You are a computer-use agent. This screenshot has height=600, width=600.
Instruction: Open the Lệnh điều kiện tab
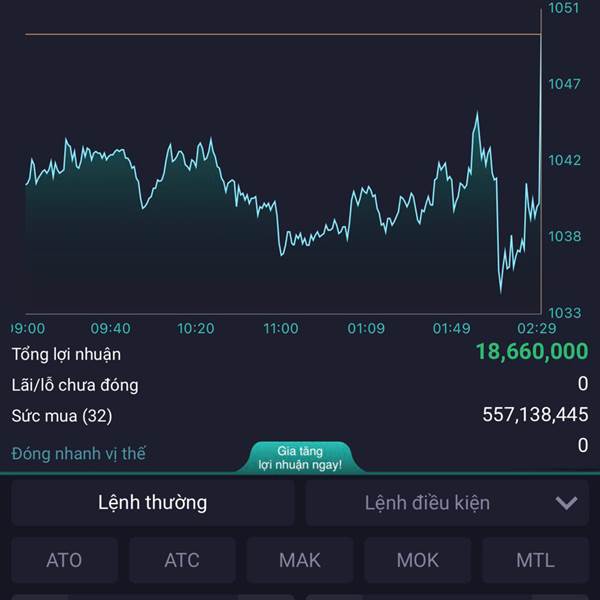tap(447, 503)
